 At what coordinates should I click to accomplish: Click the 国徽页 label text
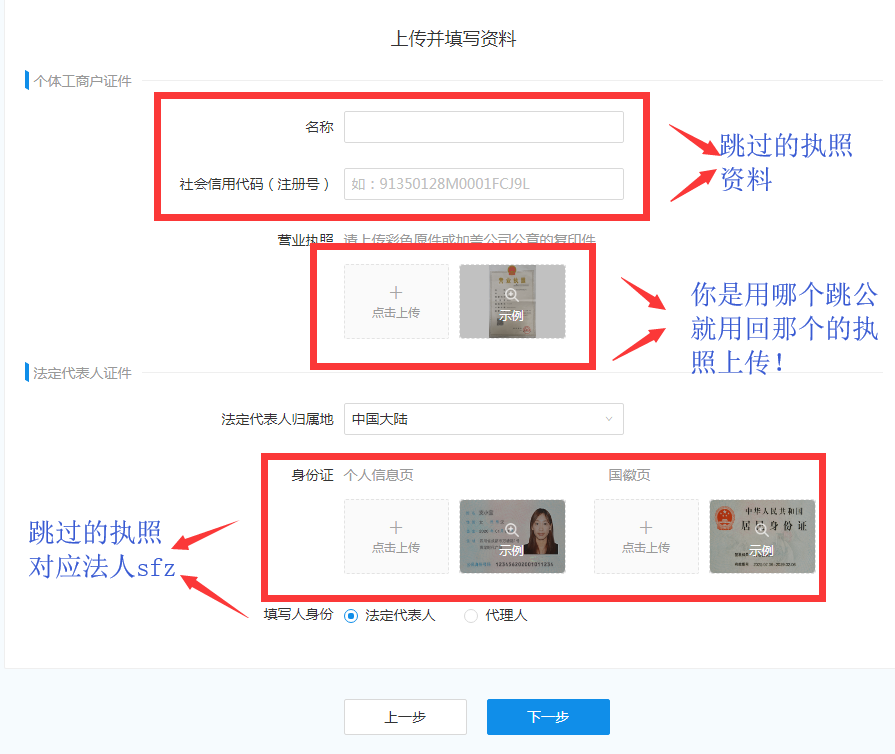click(x=629, y=475)
